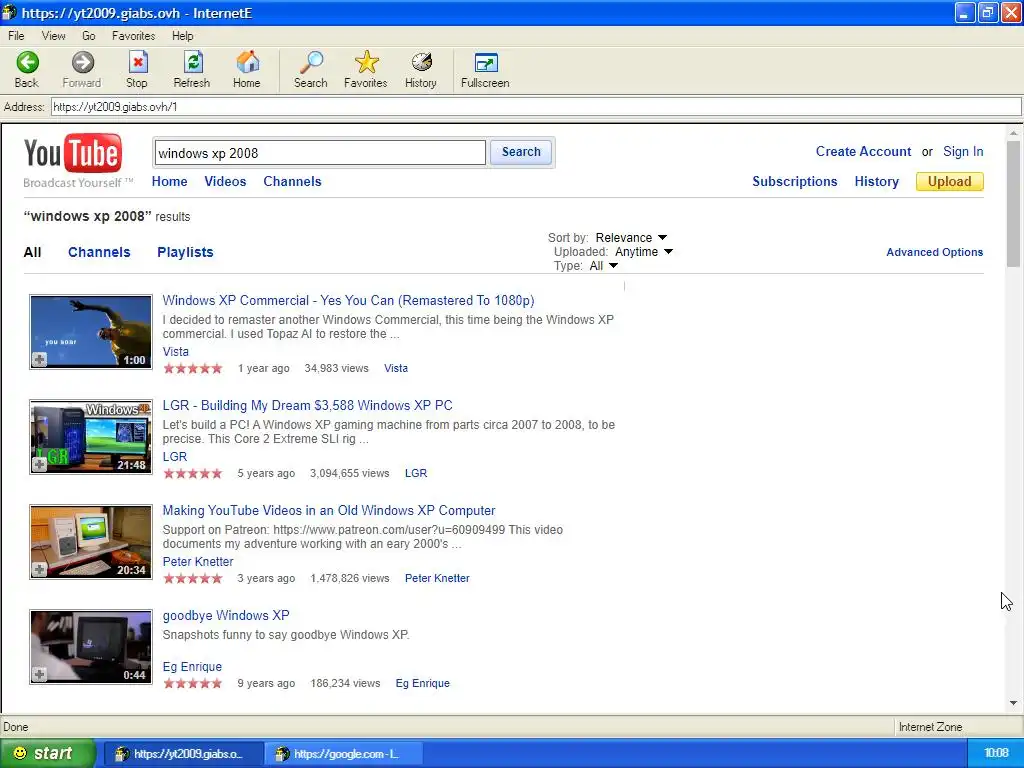Open LGR gaming PC video thumbnail
Screen dimensions: 1024x768
91,437
